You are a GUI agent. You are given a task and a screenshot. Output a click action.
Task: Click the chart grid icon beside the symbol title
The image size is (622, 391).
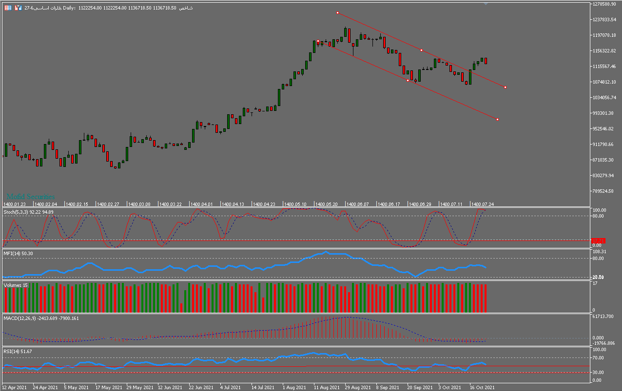tap(8, 8)
